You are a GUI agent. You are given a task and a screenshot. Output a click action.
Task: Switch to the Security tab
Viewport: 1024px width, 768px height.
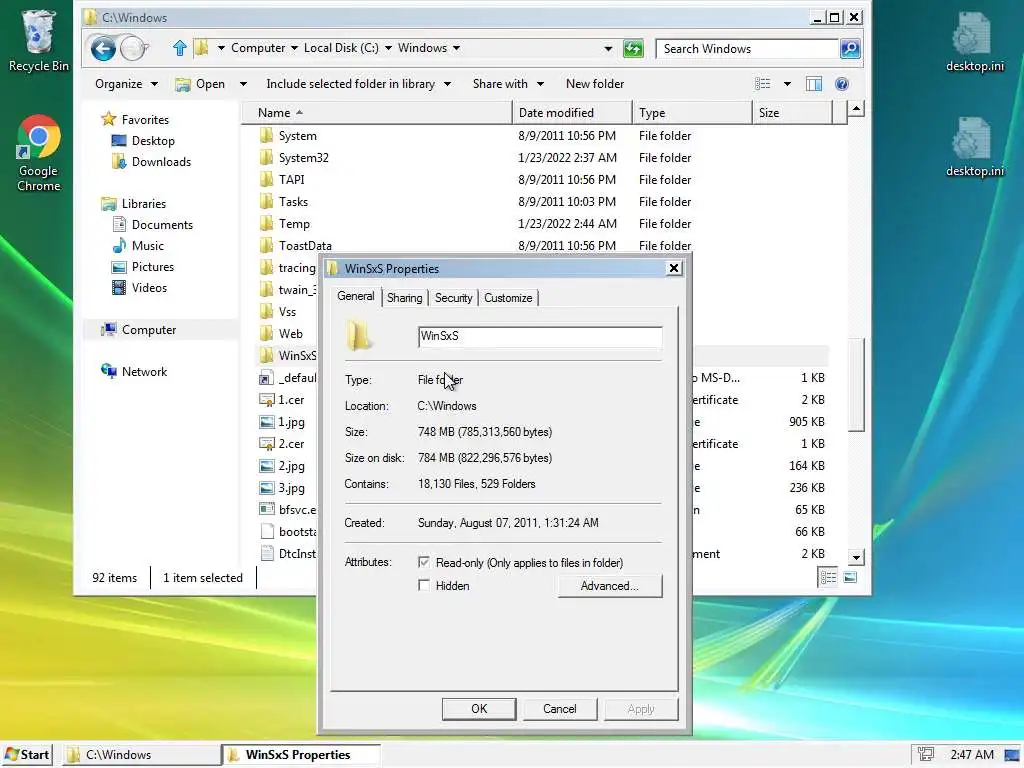coord(453,298)
